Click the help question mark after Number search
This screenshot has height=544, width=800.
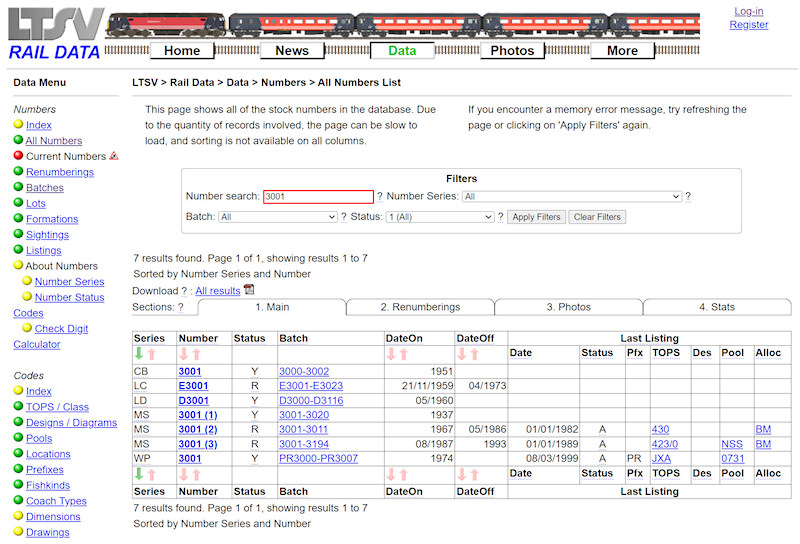click(x=379, y=196)
